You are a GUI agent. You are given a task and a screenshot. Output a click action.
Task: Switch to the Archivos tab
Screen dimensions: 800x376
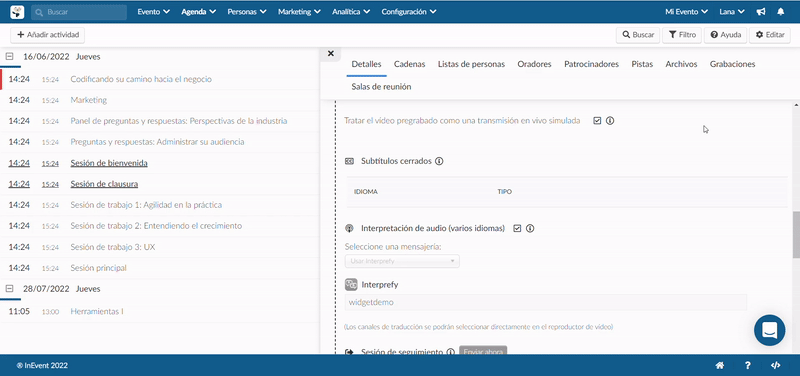click(681, 64)
